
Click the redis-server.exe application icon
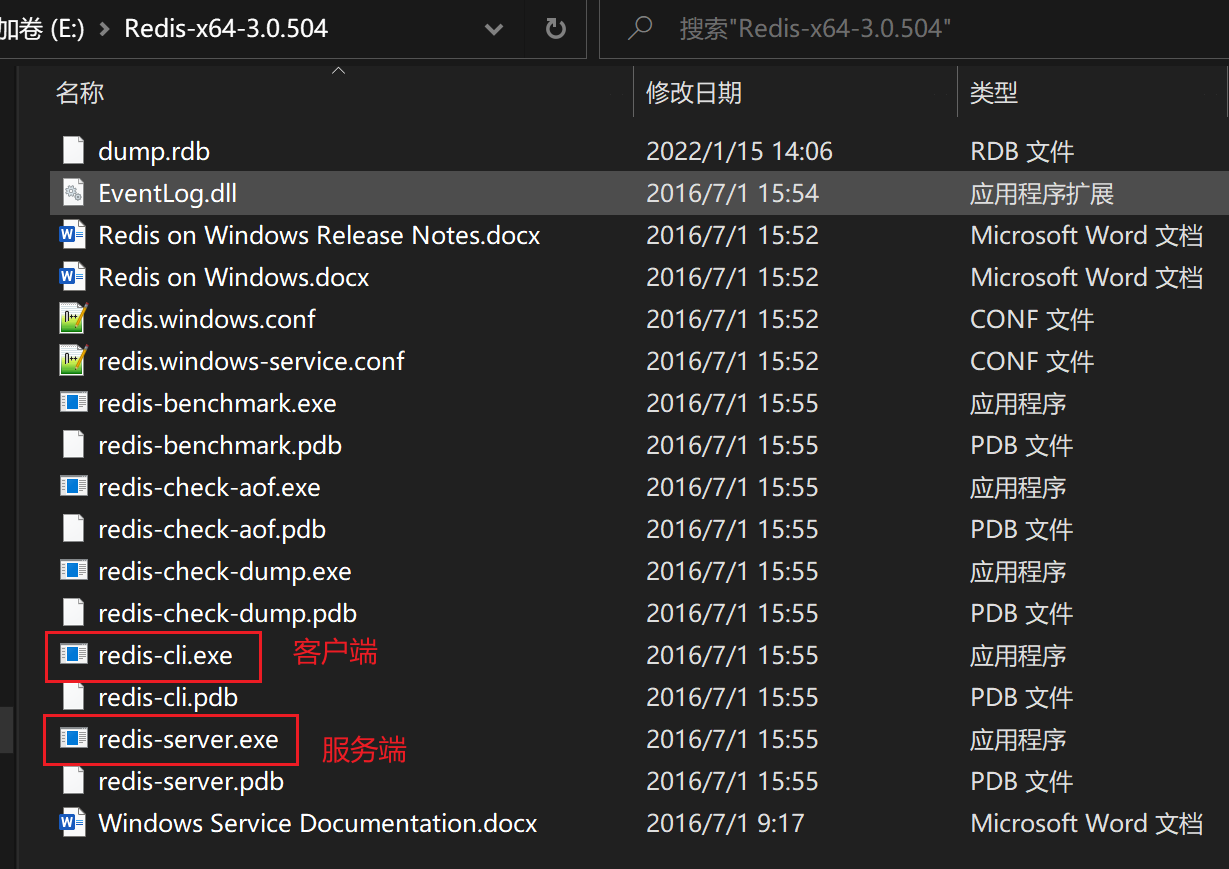click(73, 739)
